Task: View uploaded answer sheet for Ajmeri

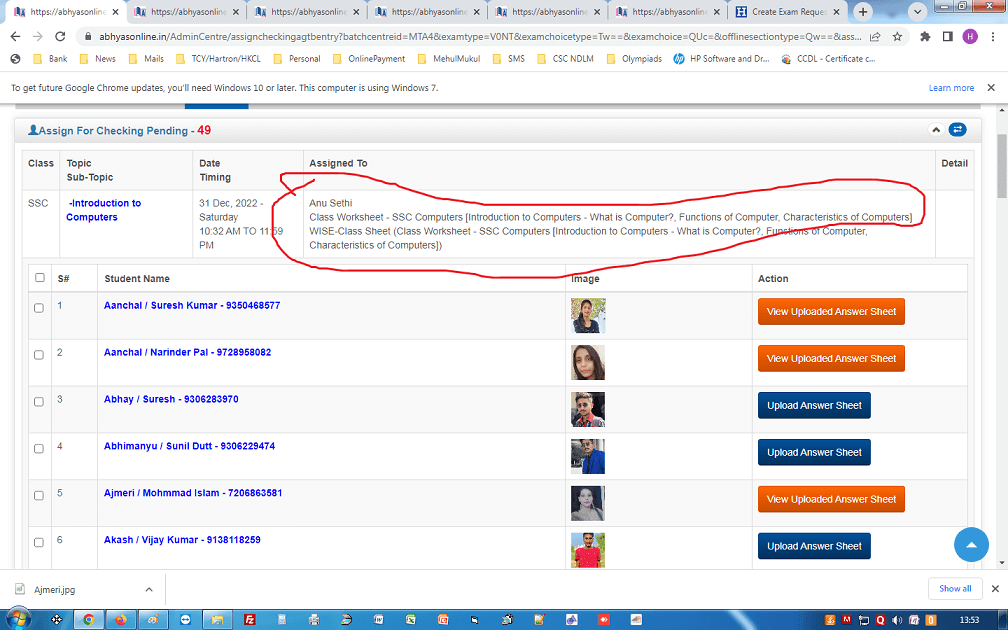Action: [x=831, y=499]
